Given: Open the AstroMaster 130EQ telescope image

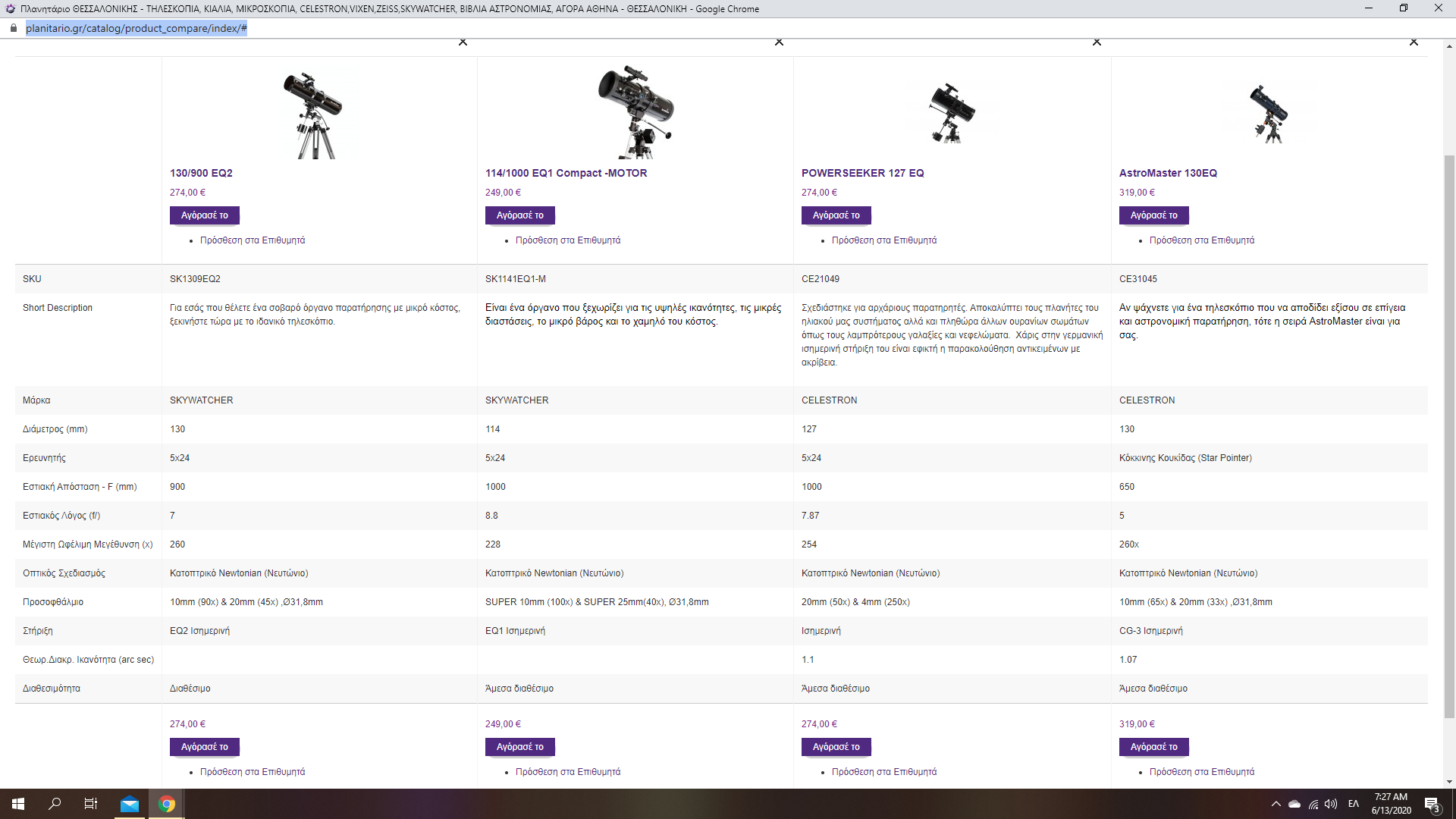Looking at the screenshot, I should point(1269,114).
